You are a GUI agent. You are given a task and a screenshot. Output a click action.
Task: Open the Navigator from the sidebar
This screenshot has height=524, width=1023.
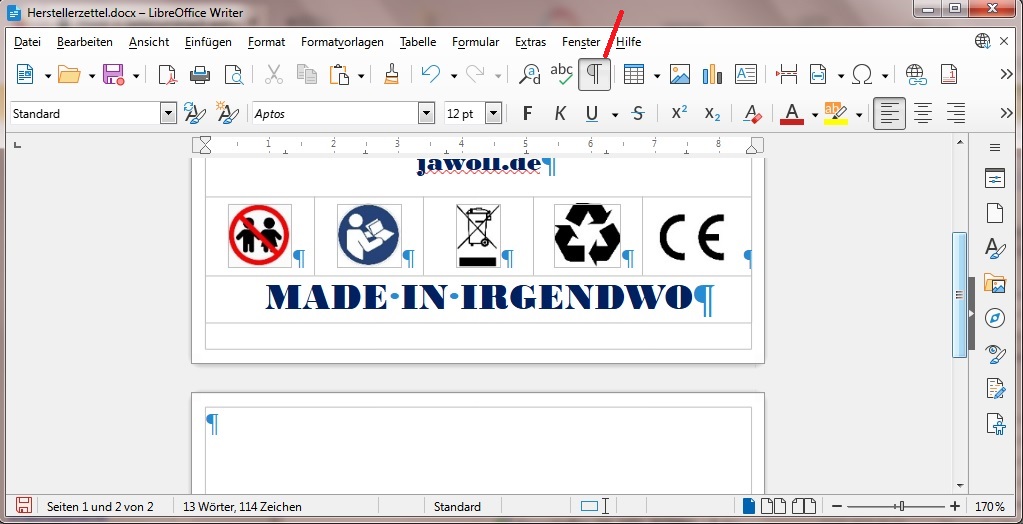994,318
